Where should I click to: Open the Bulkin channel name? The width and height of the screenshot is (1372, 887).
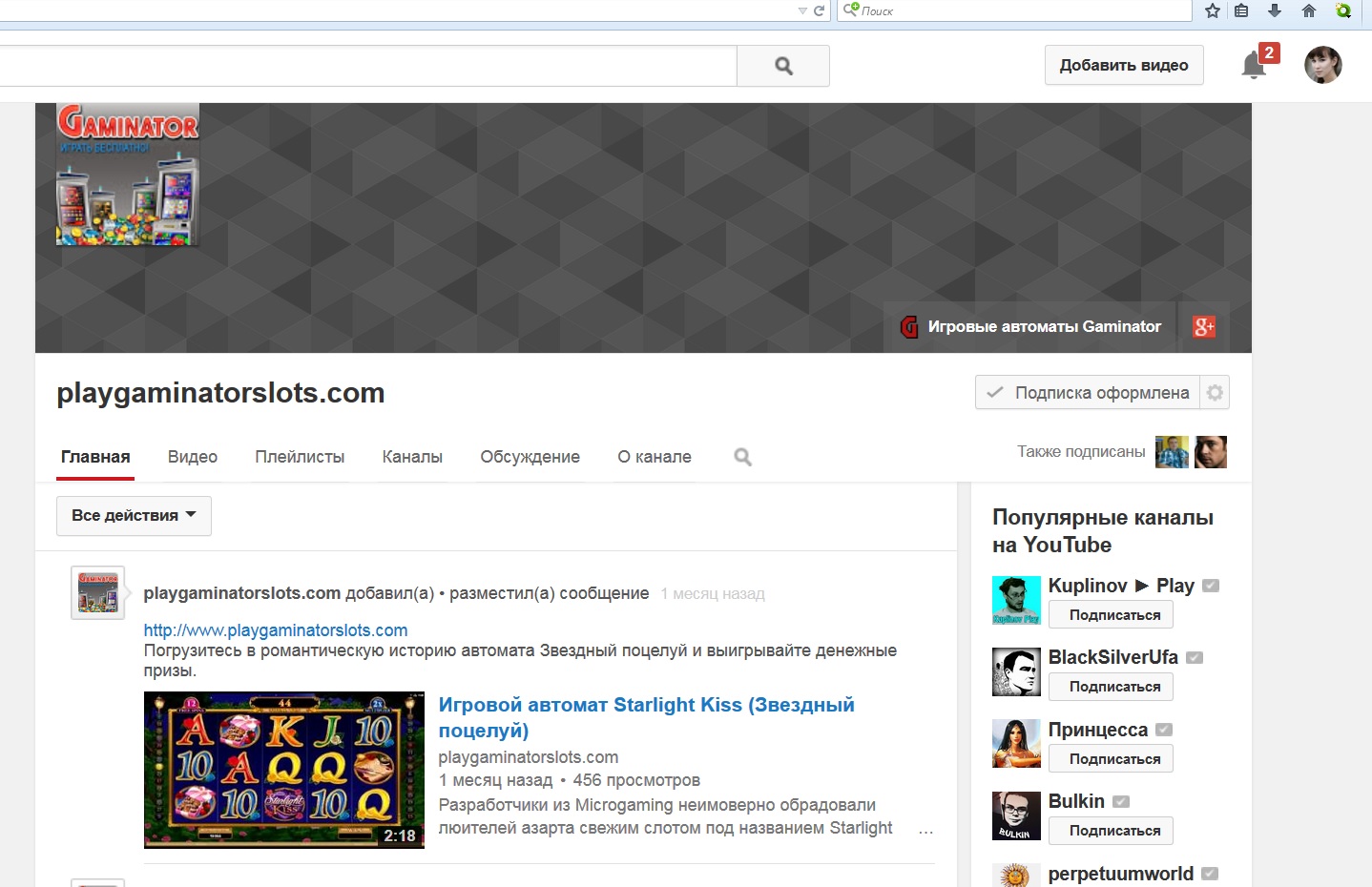point(1076,801)
